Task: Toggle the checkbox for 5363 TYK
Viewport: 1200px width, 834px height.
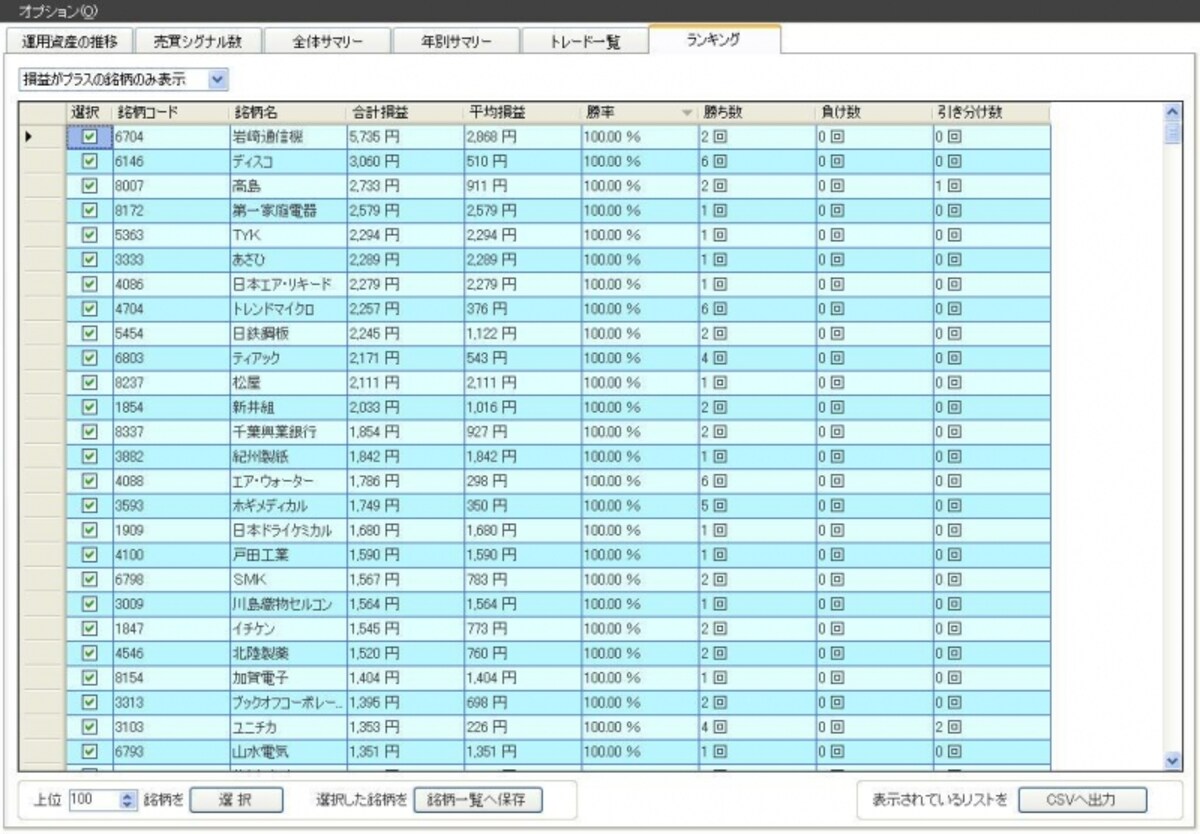Action: pos(90,235)
